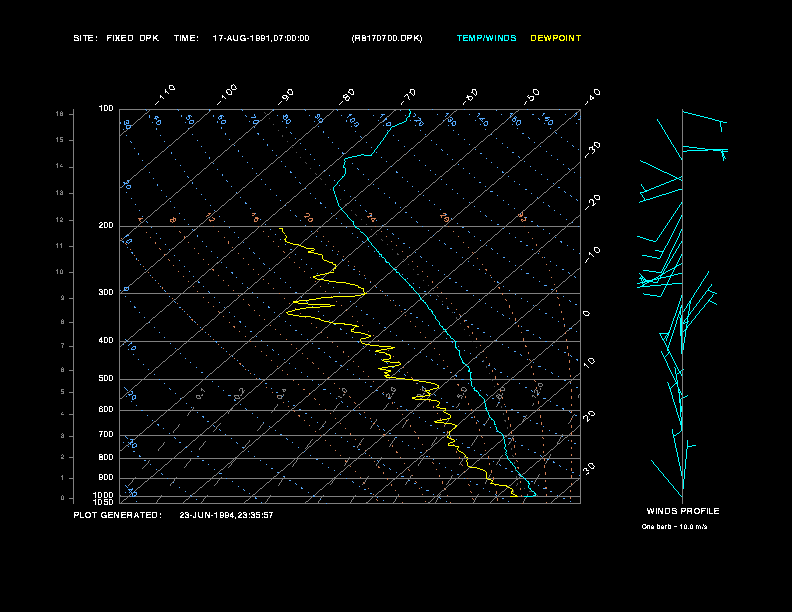The height and width of the screenshot is (612, 792).
Task: Click the (R8170700.OPK) file name
Action: click(387, 38)
